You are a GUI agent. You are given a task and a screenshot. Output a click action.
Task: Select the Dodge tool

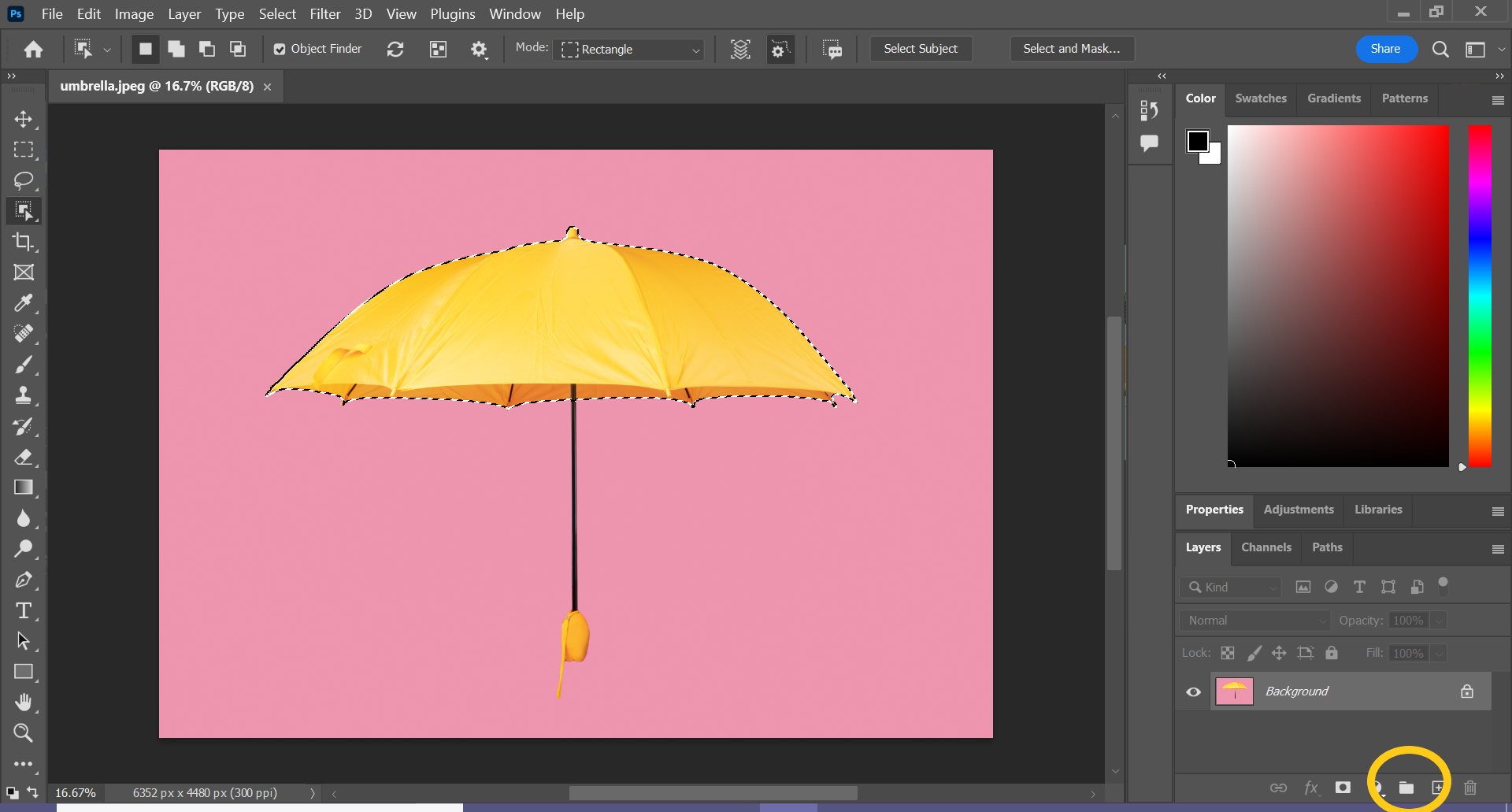[24, 549]
